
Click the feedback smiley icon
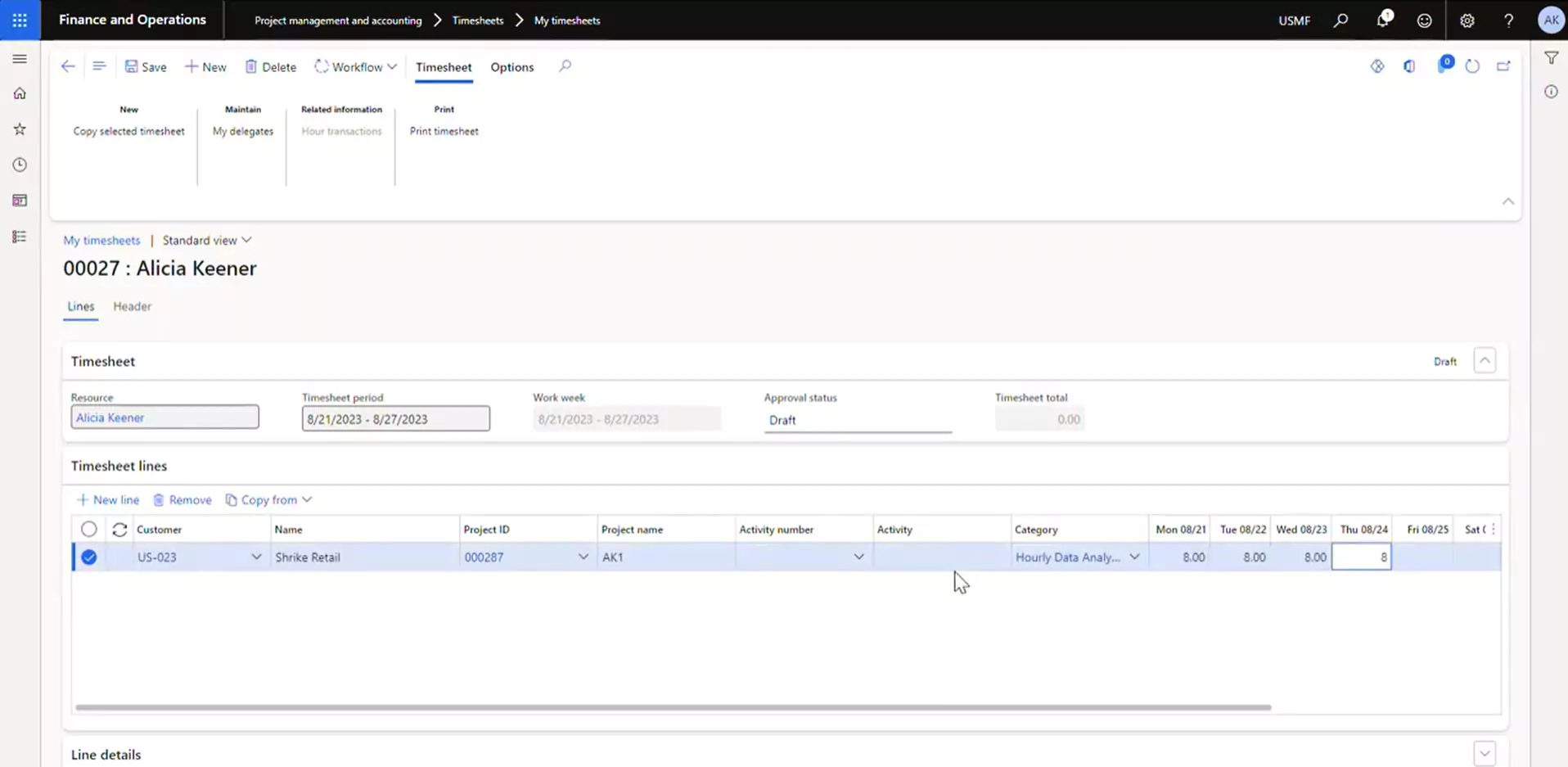coord(1425,20)
